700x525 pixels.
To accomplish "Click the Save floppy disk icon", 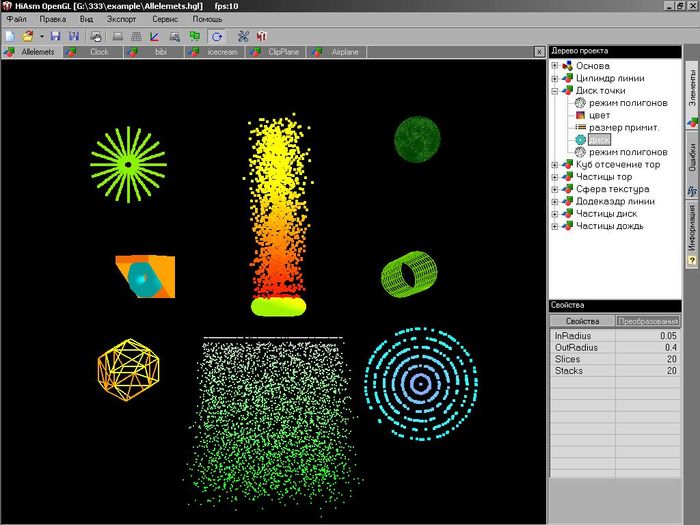I will [x=56, y=37].
